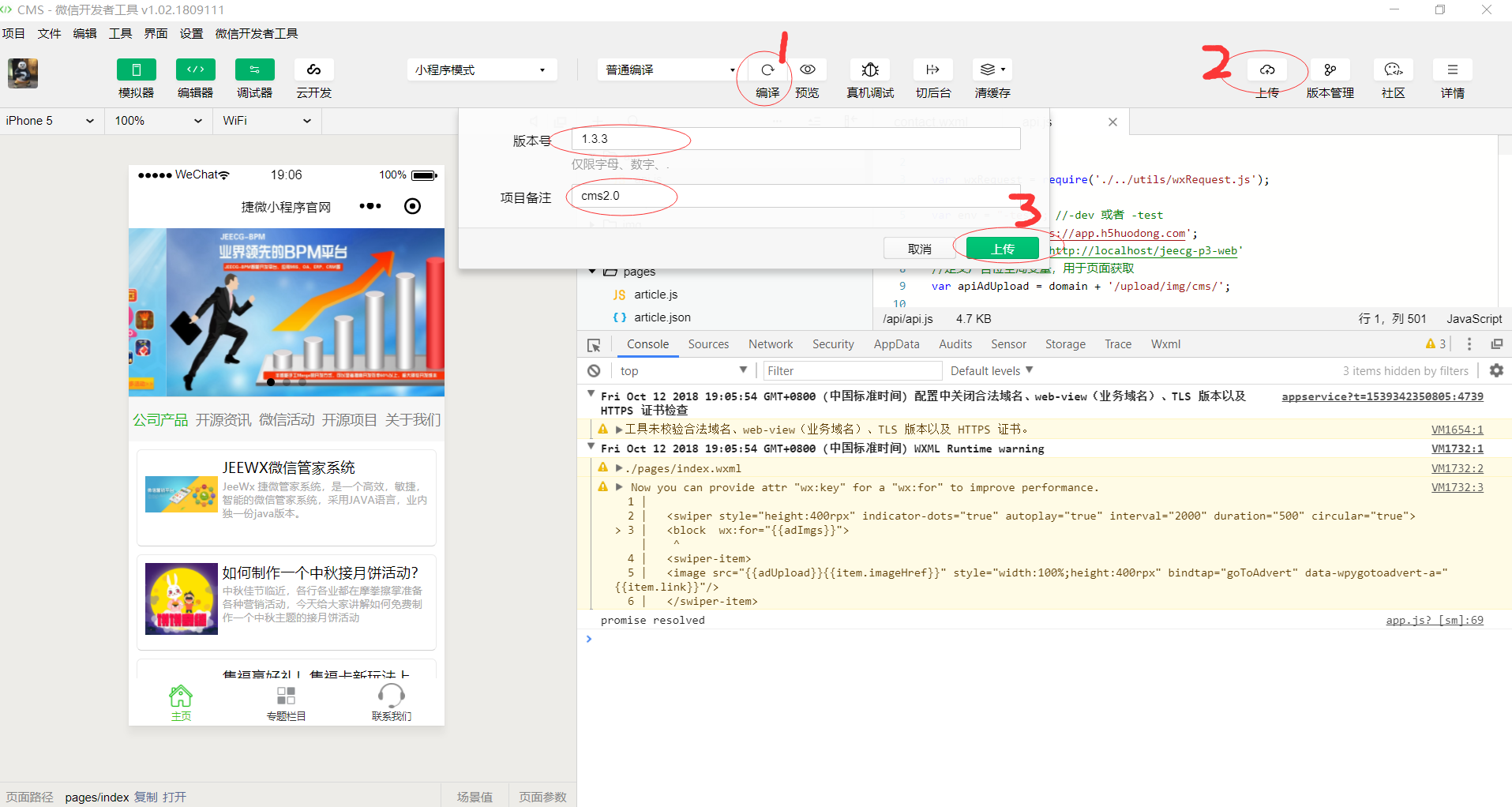Switch to the Storage tab
1512x807 pixels.
pyautogui.click(x=1065, y=344)
